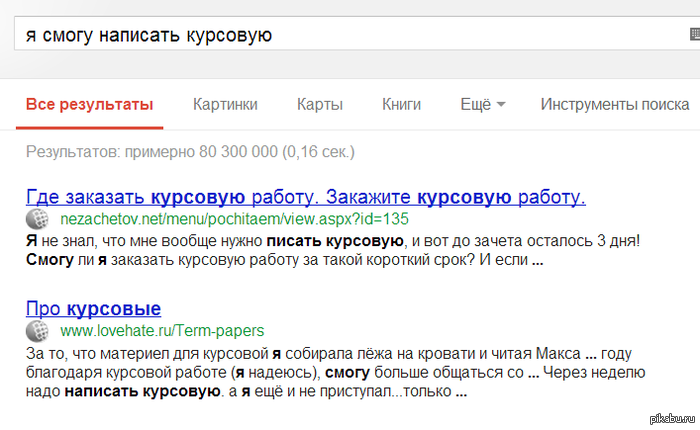Open the virtual keyboard icon in search box
The height and width of the screenshot is (430, 700).
point(694,35)
